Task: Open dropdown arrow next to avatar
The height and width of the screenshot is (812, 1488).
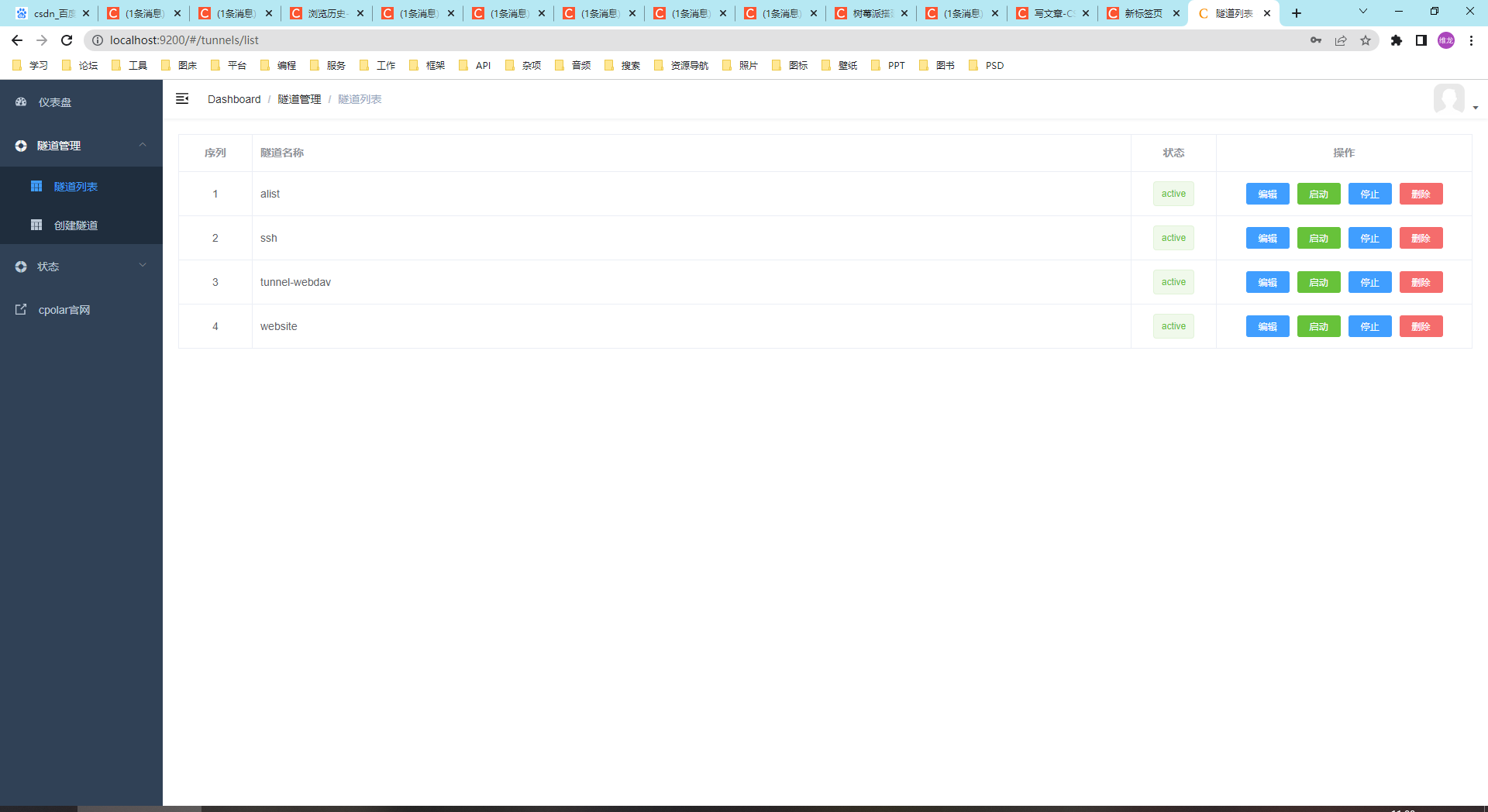Action: pos(1476,108)
